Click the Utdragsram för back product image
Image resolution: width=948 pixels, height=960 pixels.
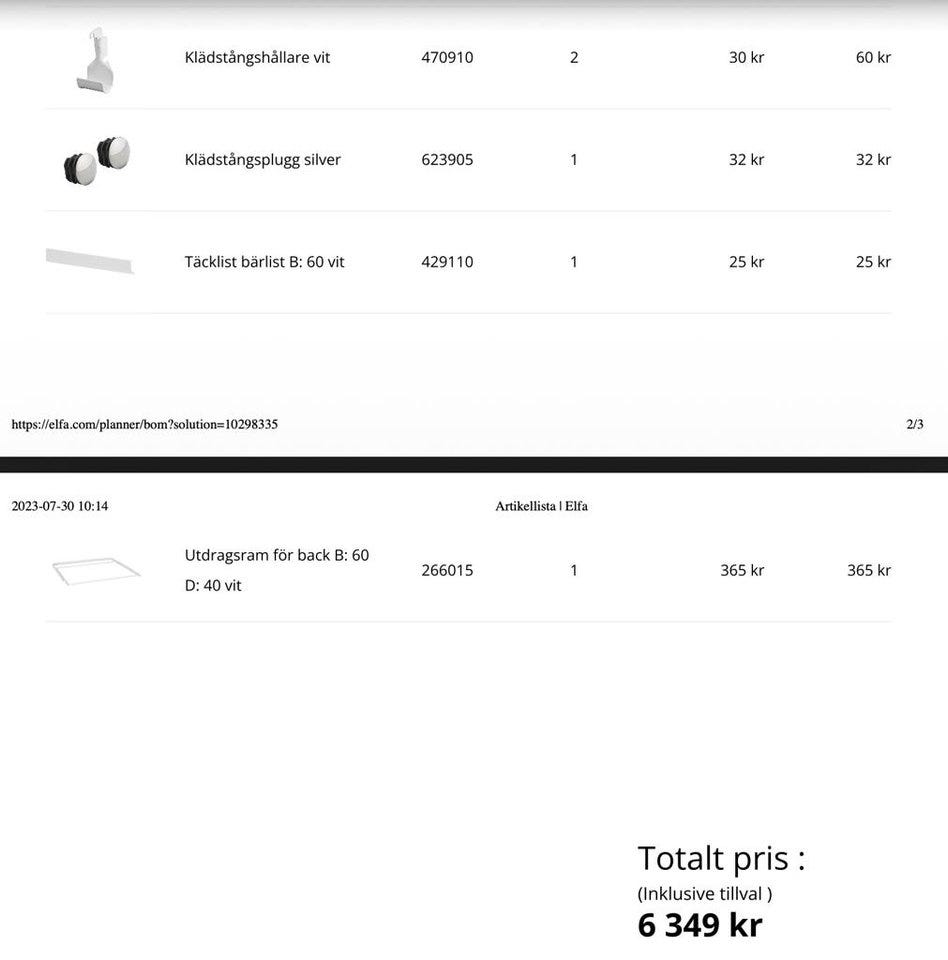tap(96, 570)
